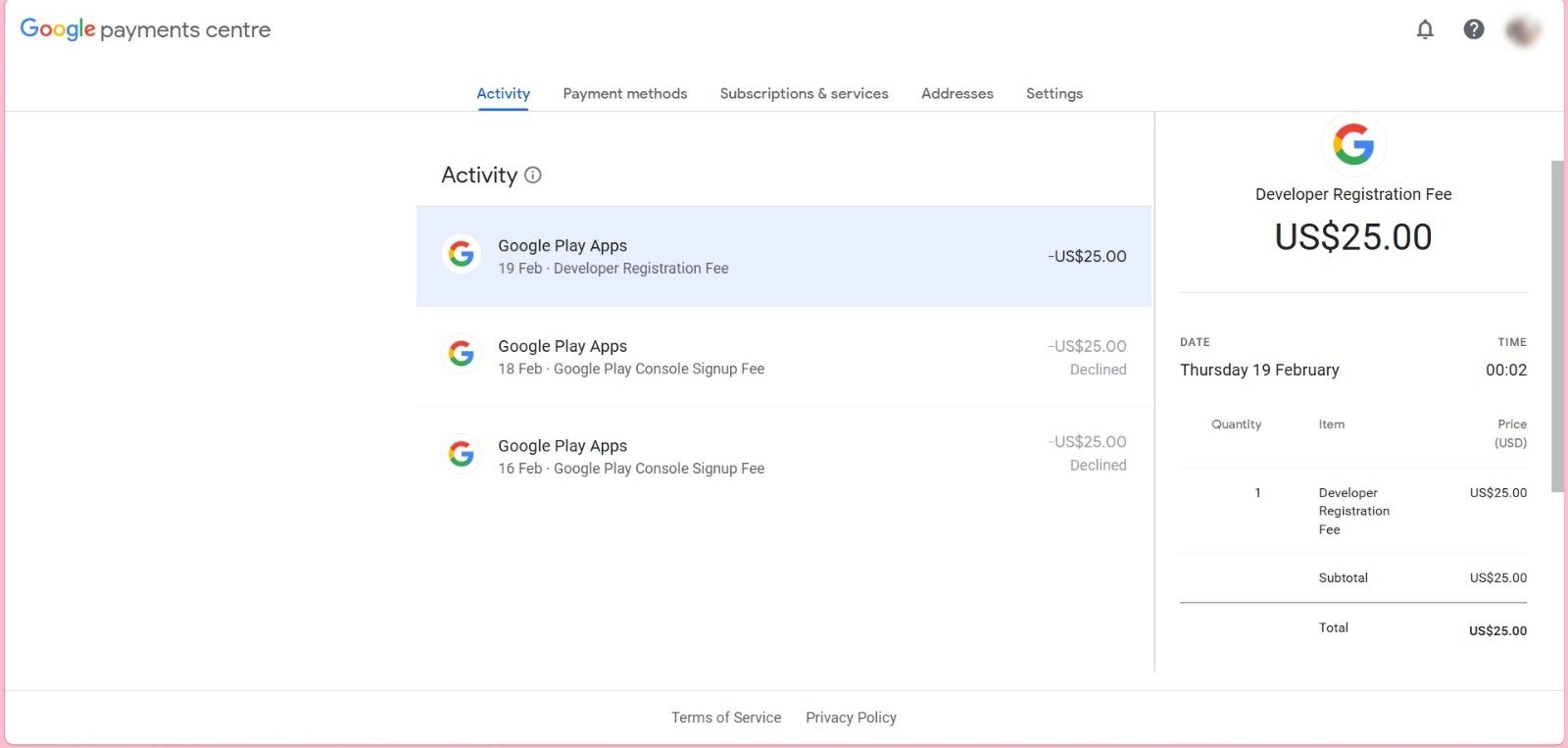The width and height of the screenshot is (1568, 748).
Task: Click Google icon on 19 Feb transaction
Action: 462,255
